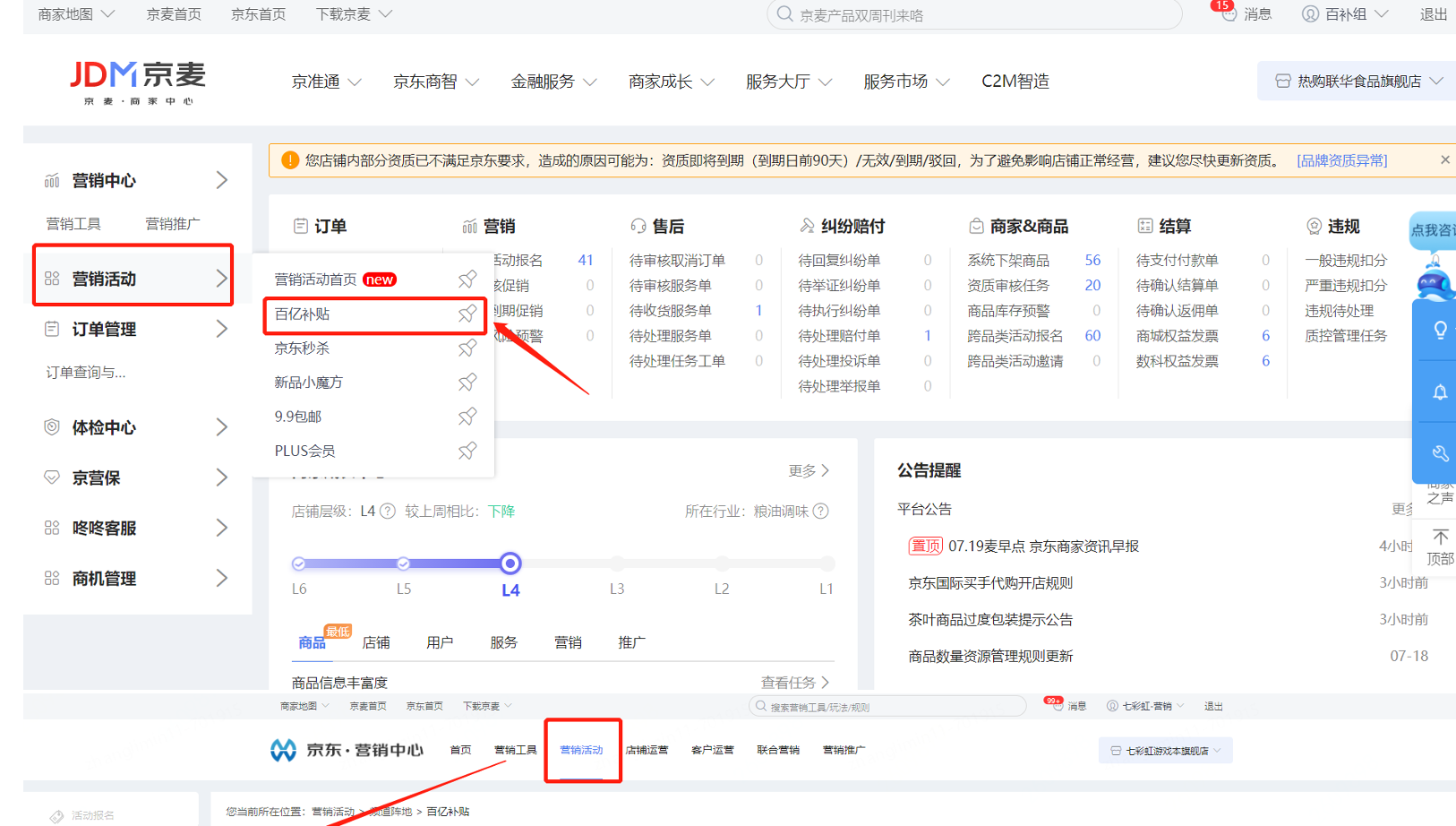The image size is (1456, 826).
Task: Click the 京麦首页 top bar link
Action: [174, 14]
